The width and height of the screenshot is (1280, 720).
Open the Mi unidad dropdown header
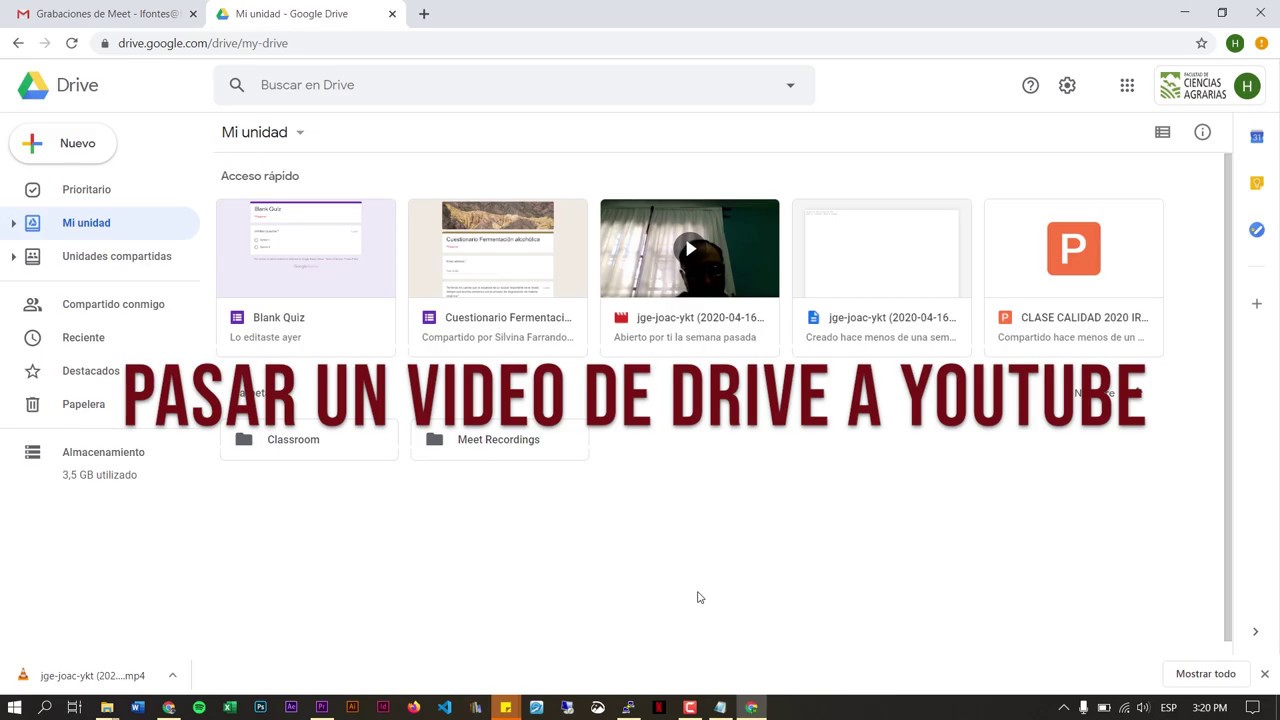pyautogui.click(x=263, y=132)
